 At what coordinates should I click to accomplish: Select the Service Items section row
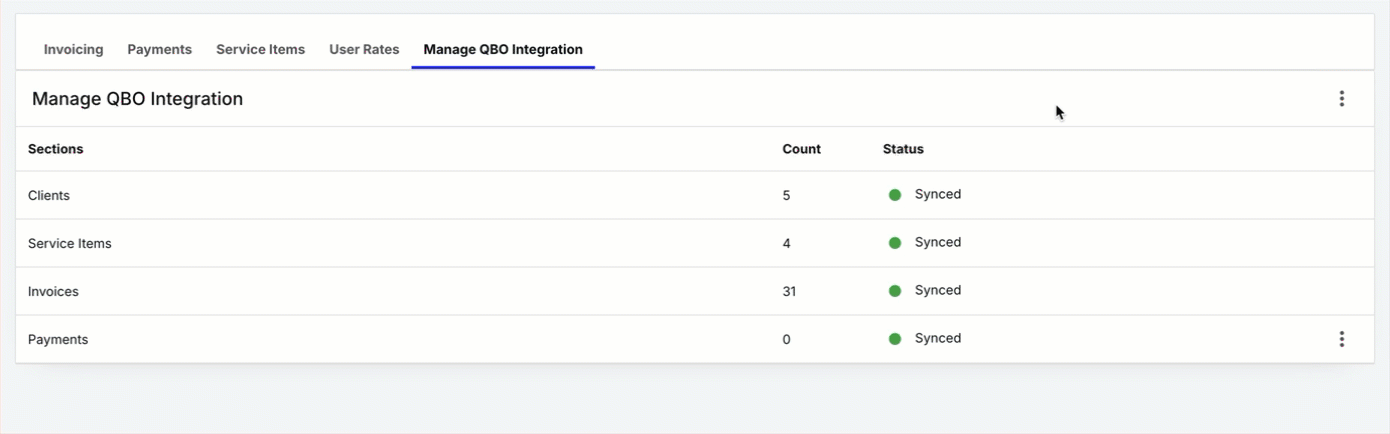click(x=70, y=244)
